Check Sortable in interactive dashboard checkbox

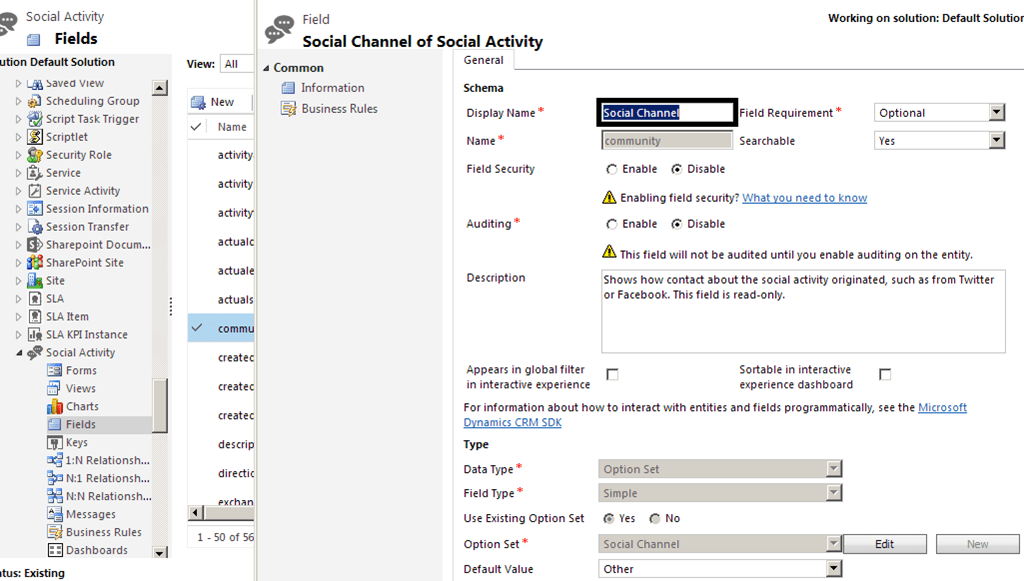coord(885,374)
